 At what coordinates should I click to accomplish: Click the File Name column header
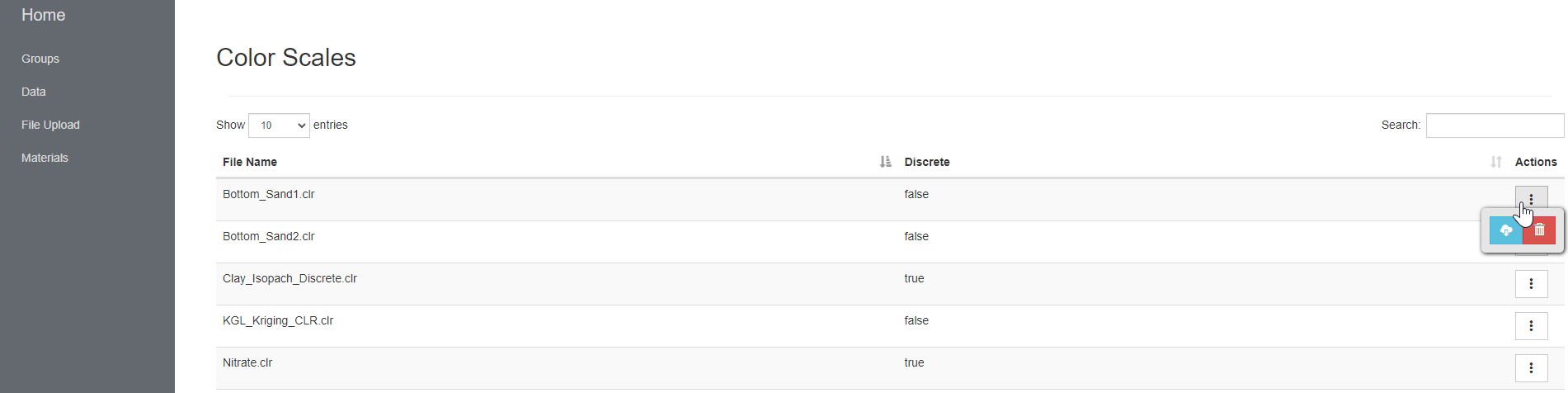click(250, 162)
